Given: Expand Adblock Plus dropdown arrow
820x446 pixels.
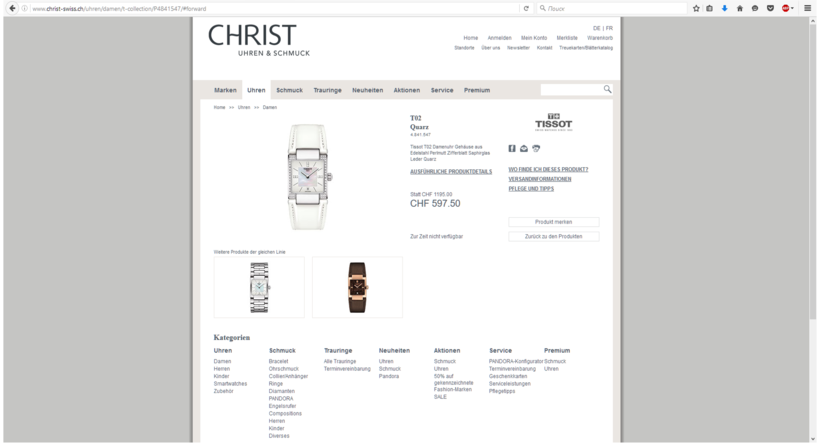Looking at the screenshot, I should [792, 8].
